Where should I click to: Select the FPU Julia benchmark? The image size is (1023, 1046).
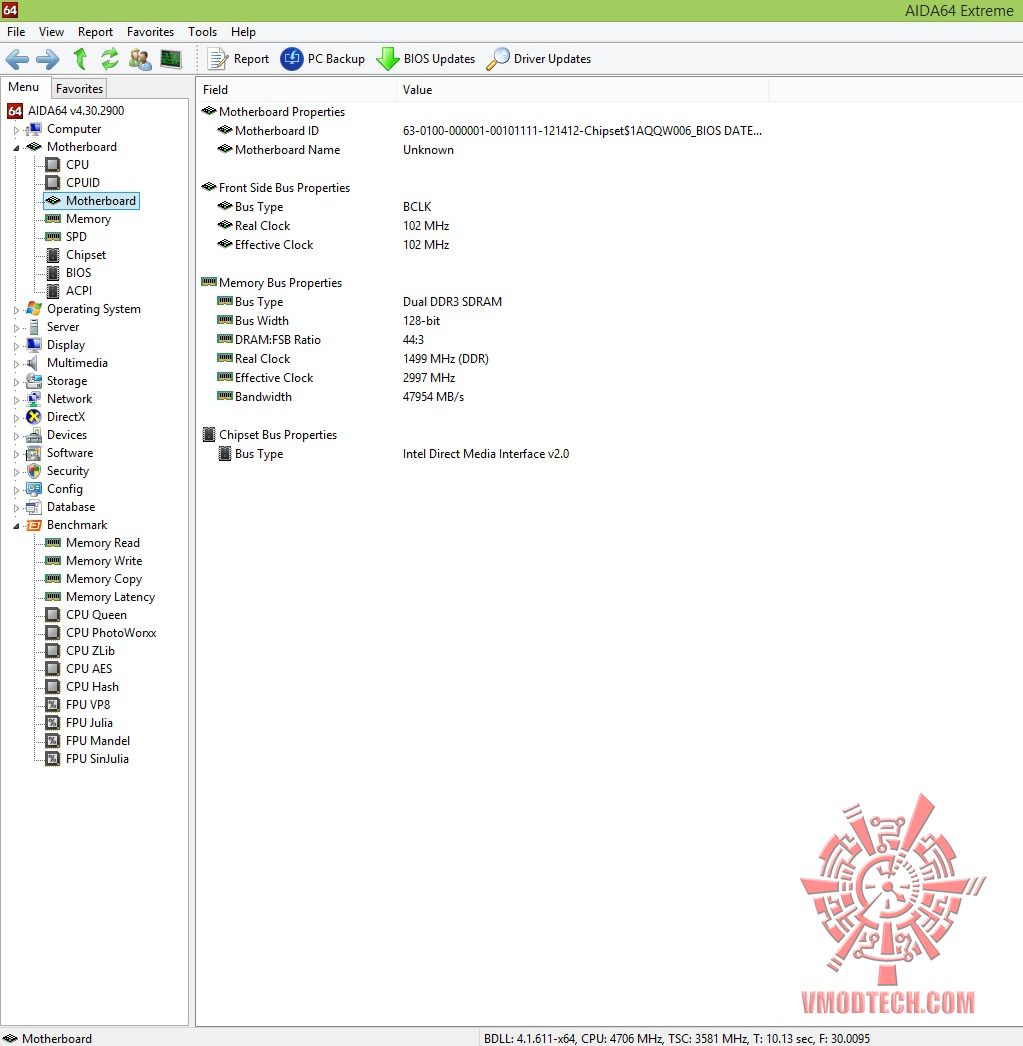pyautogui.click(x=89, y=722)
